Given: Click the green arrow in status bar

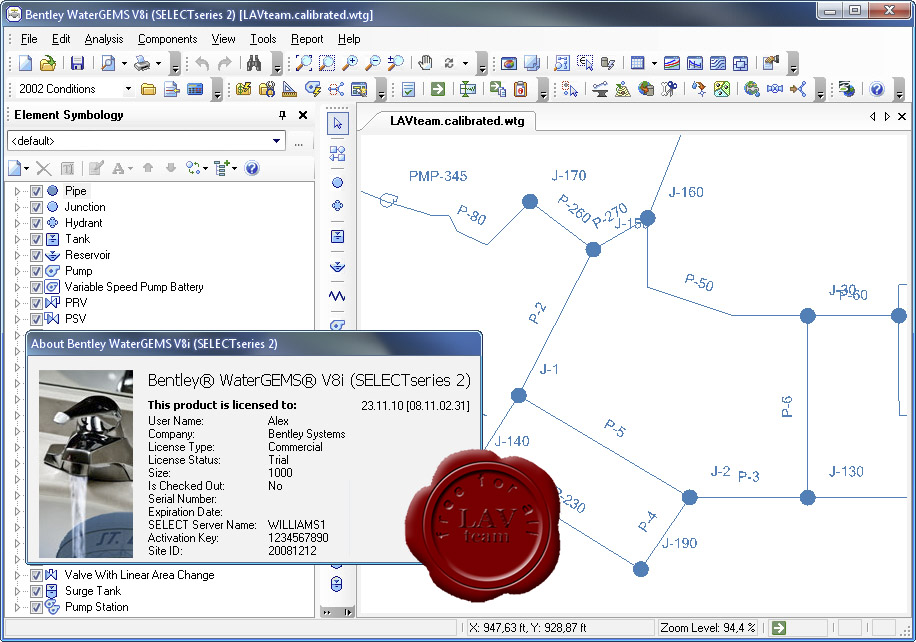Looking at the screenshot, I should tap(779, 628).
